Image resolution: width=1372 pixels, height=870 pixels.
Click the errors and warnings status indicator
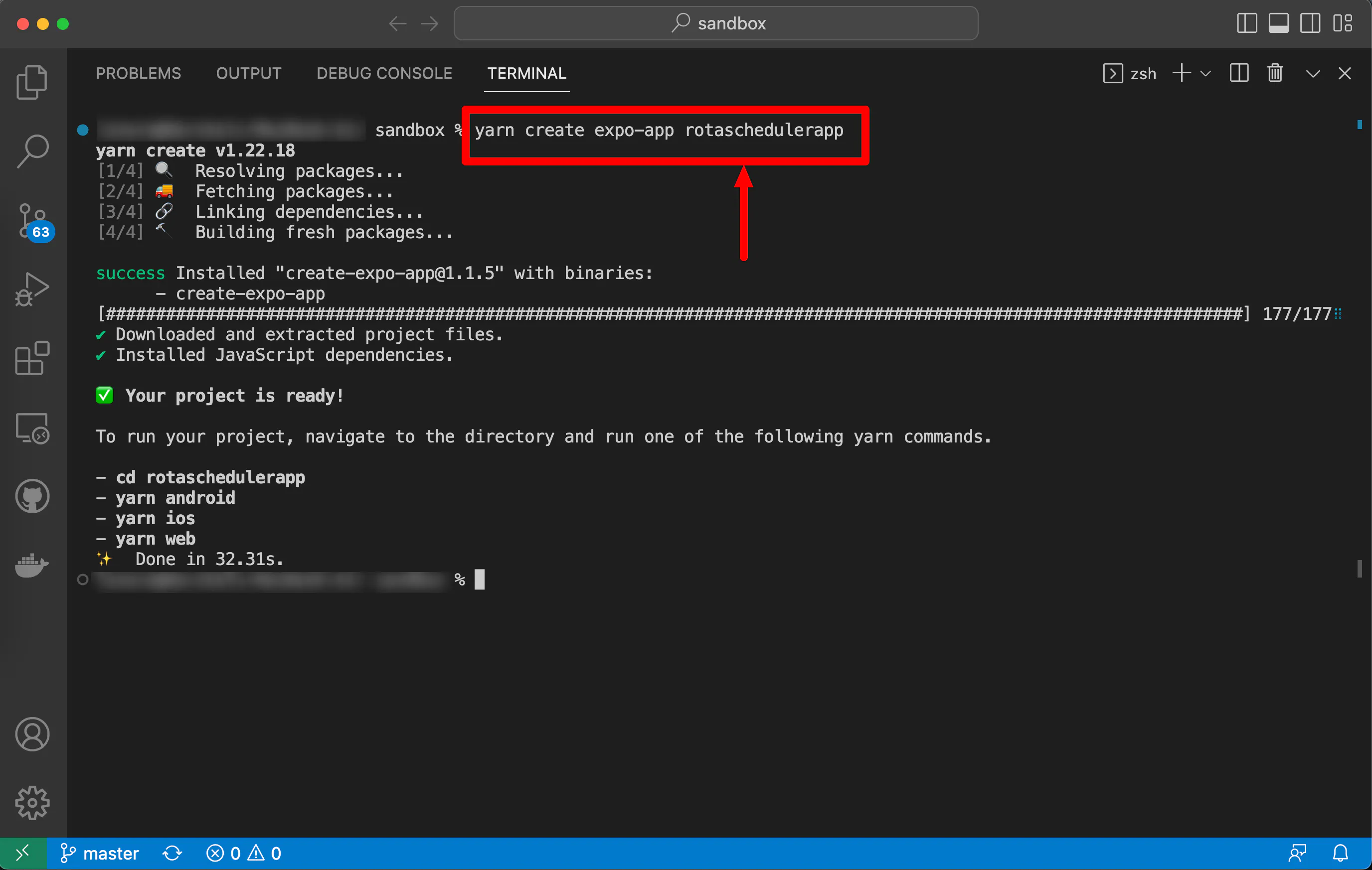[x=244, y=853]
